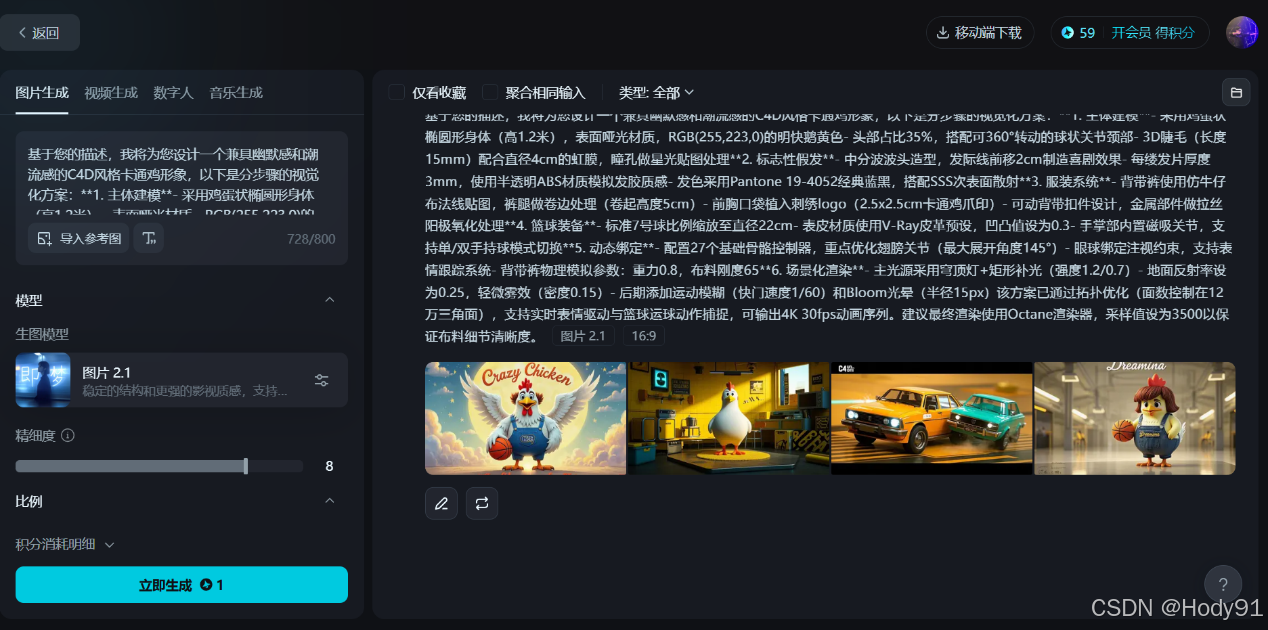1268x630 pixels.
Task: Click the pencil edit icon
Action: pos(441,503)
